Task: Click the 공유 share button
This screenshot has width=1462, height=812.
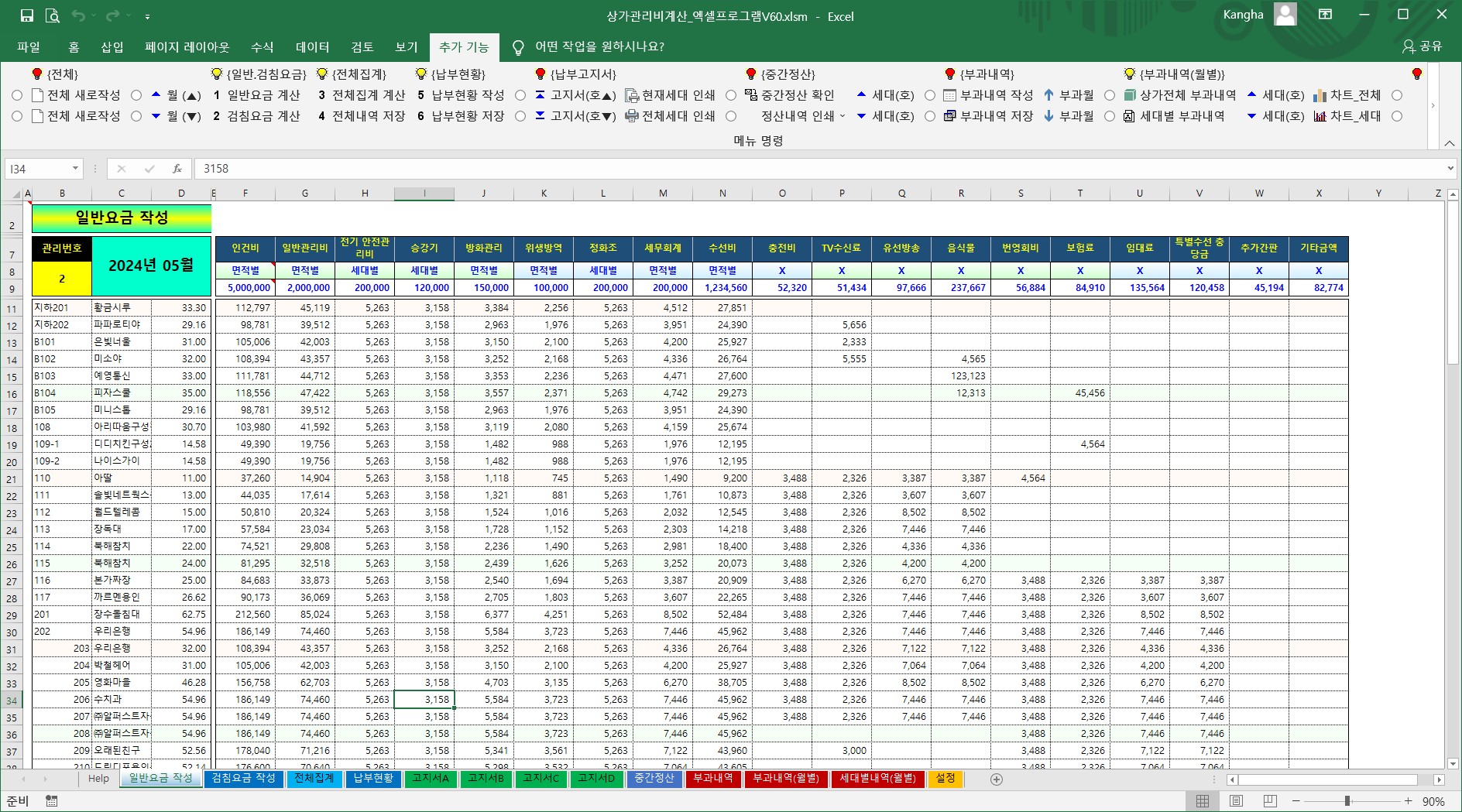Action: [x=1423, y=46]
